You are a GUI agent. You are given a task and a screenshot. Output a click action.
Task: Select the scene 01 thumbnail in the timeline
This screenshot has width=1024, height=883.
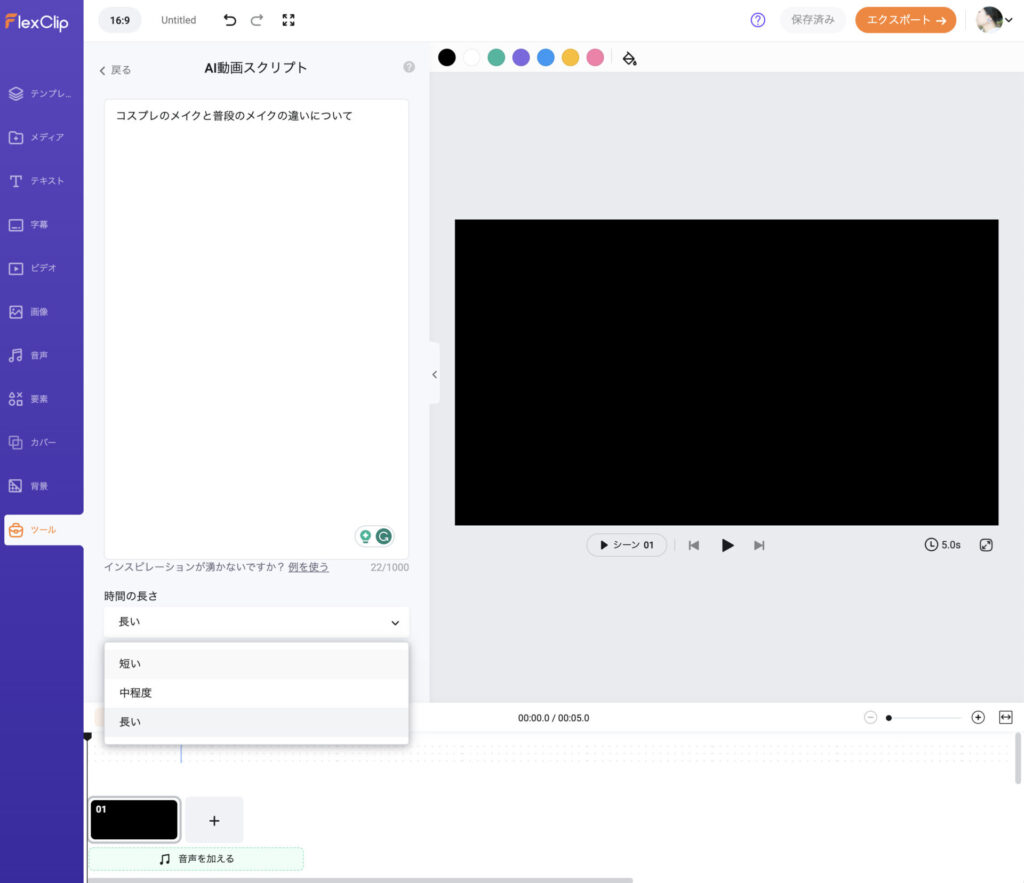[134, 819]
